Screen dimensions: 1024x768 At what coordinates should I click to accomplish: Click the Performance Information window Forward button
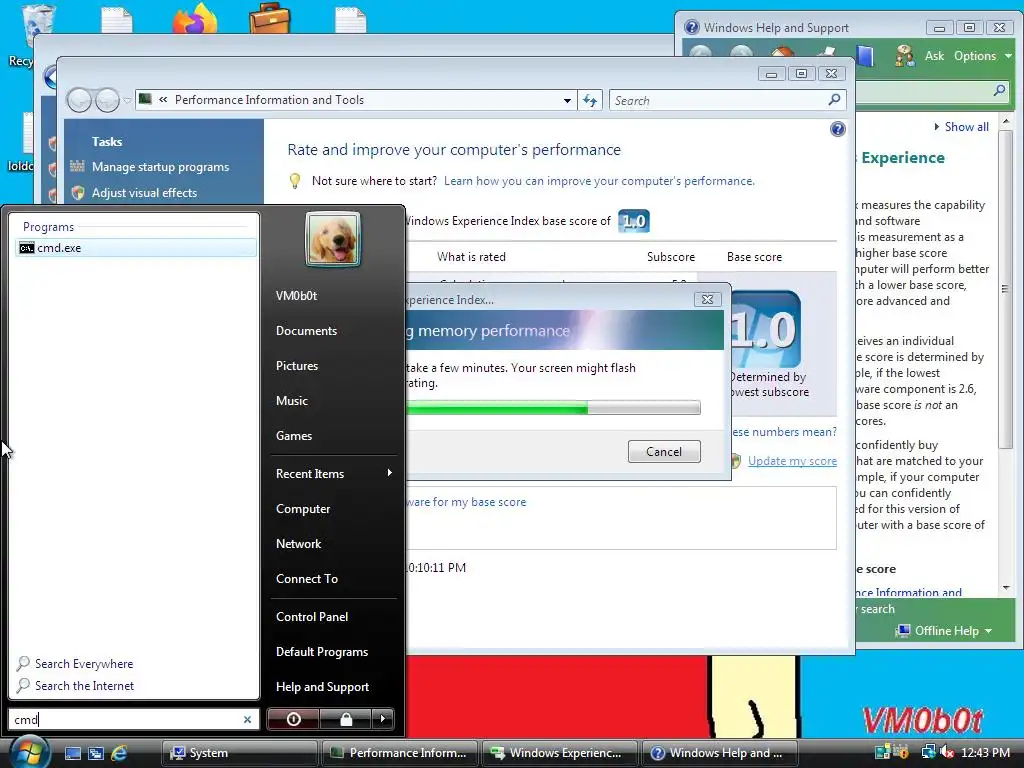click(107, 101)
